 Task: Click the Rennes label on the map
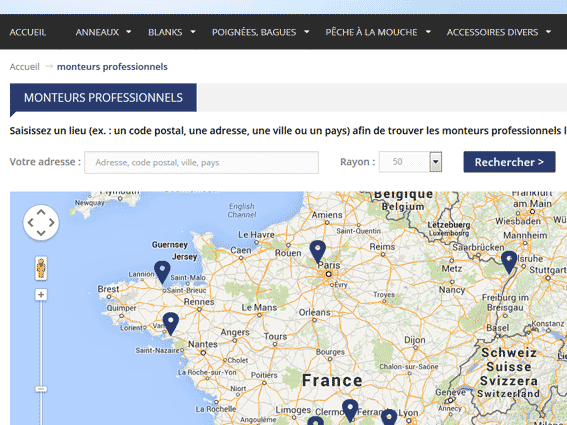pyautogui.click(x=199, y=302)
